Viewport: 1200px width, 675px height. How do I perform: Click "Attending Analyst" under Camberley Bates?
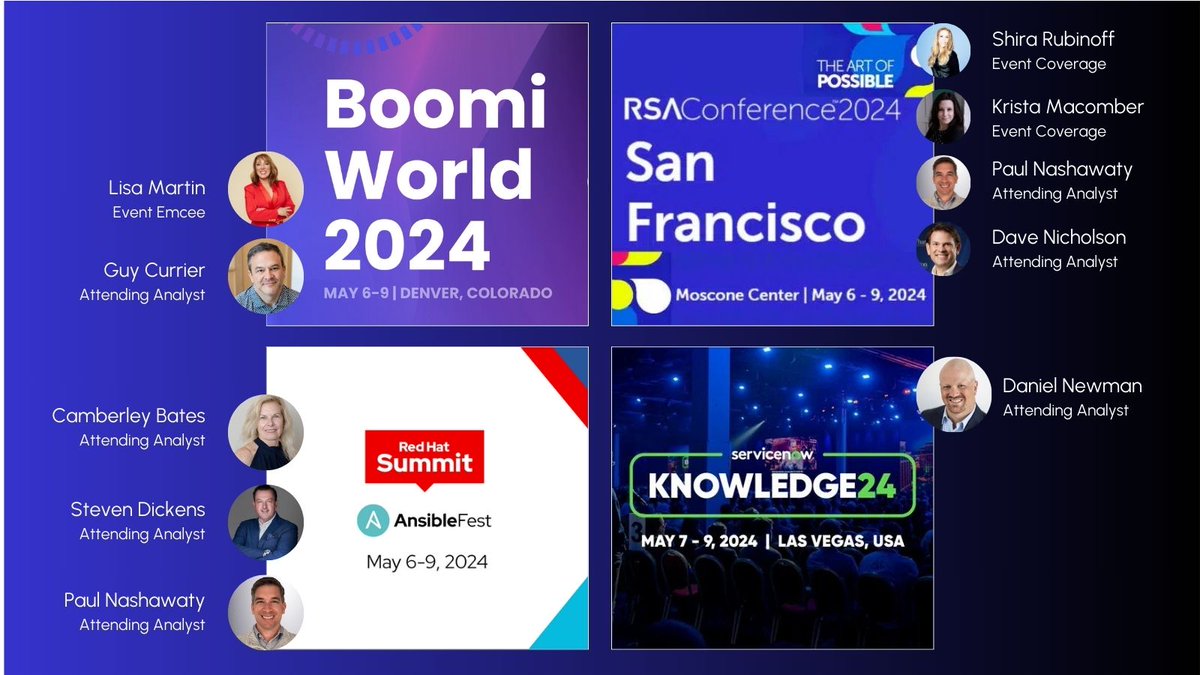pos(143,440)
